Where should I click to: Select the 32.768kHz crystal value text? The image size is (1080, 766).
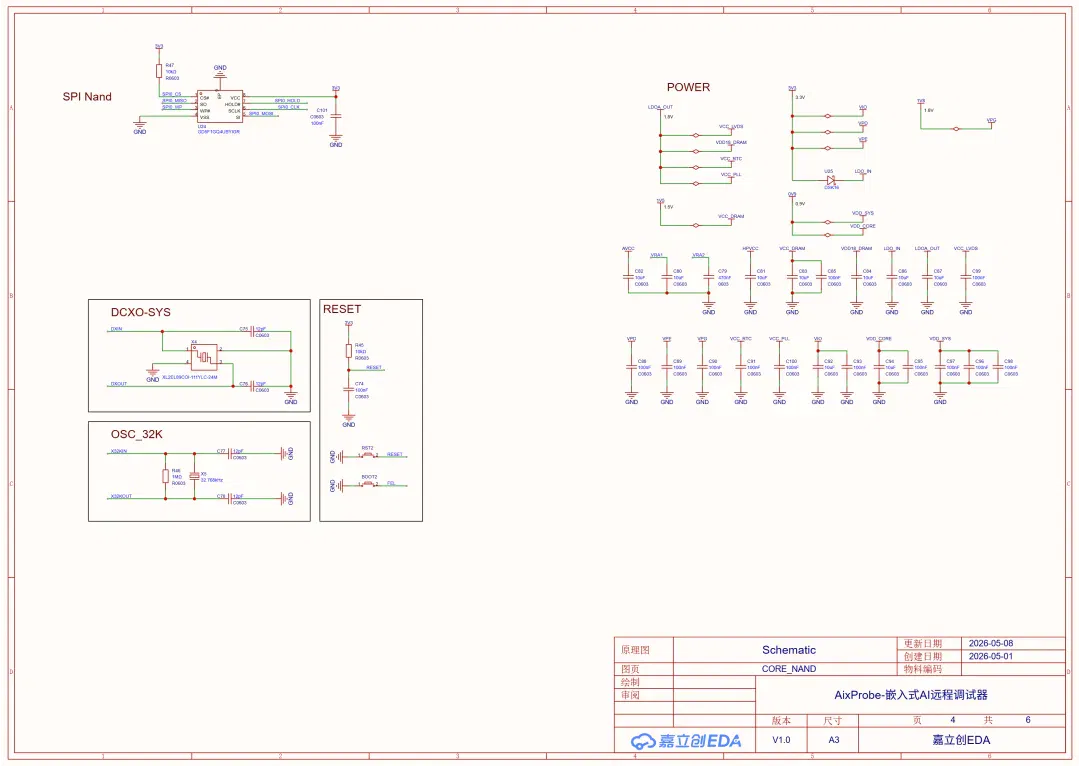[x=211, y=479]
